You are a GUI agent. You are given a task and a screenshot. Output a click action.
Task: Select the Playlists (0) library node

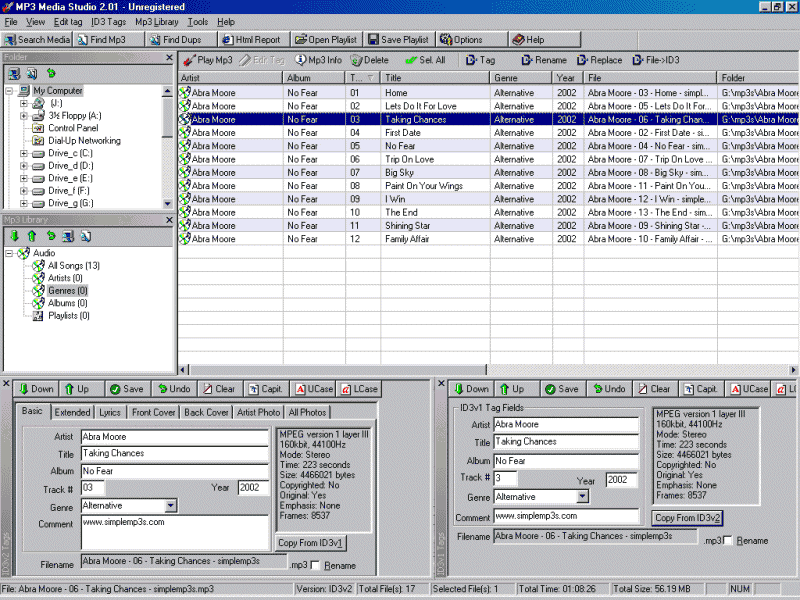pyautogui.click(x=69, y=316)
